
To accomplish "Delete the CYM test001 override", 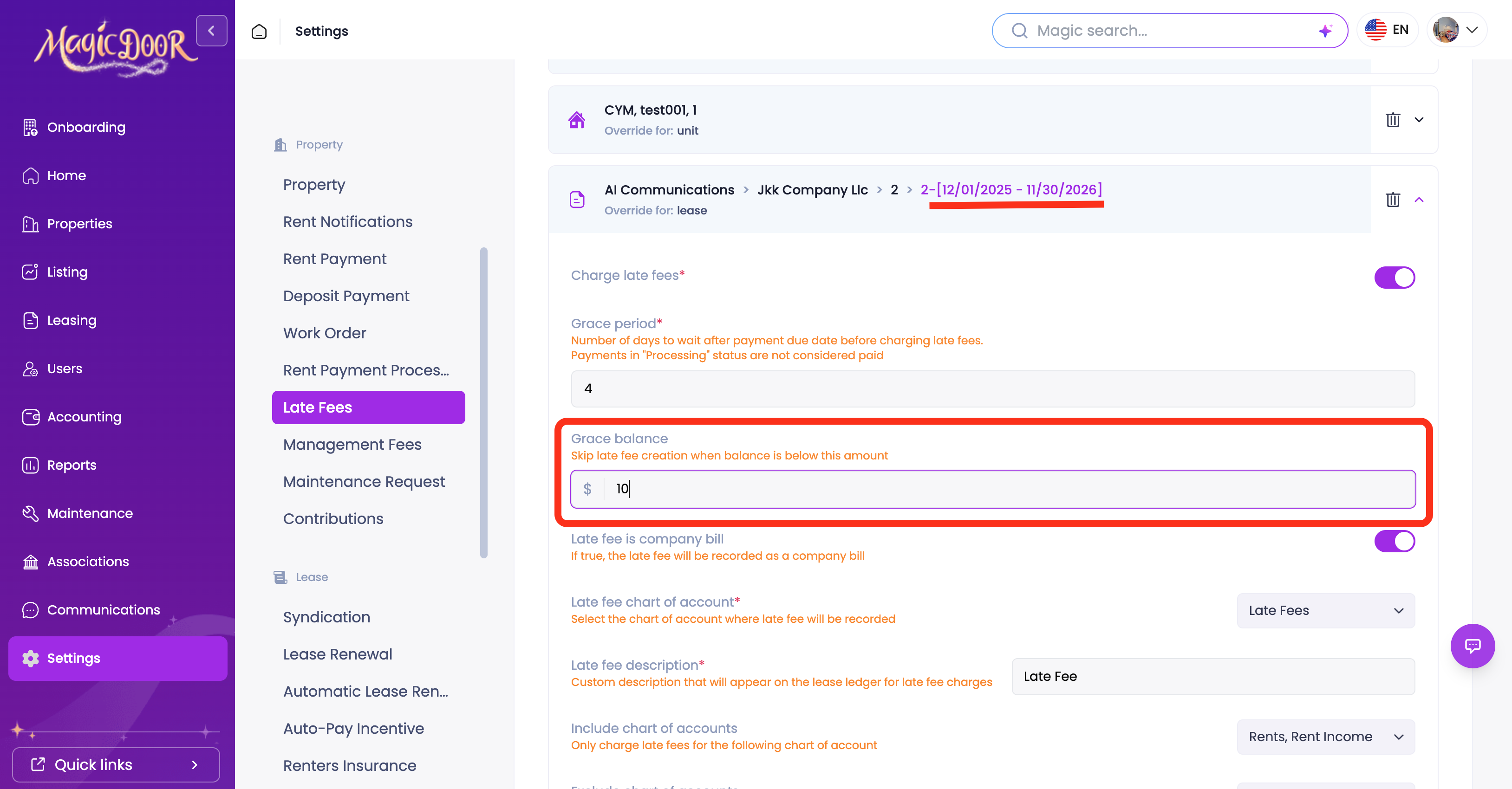I will click(x=1392, y=120).
